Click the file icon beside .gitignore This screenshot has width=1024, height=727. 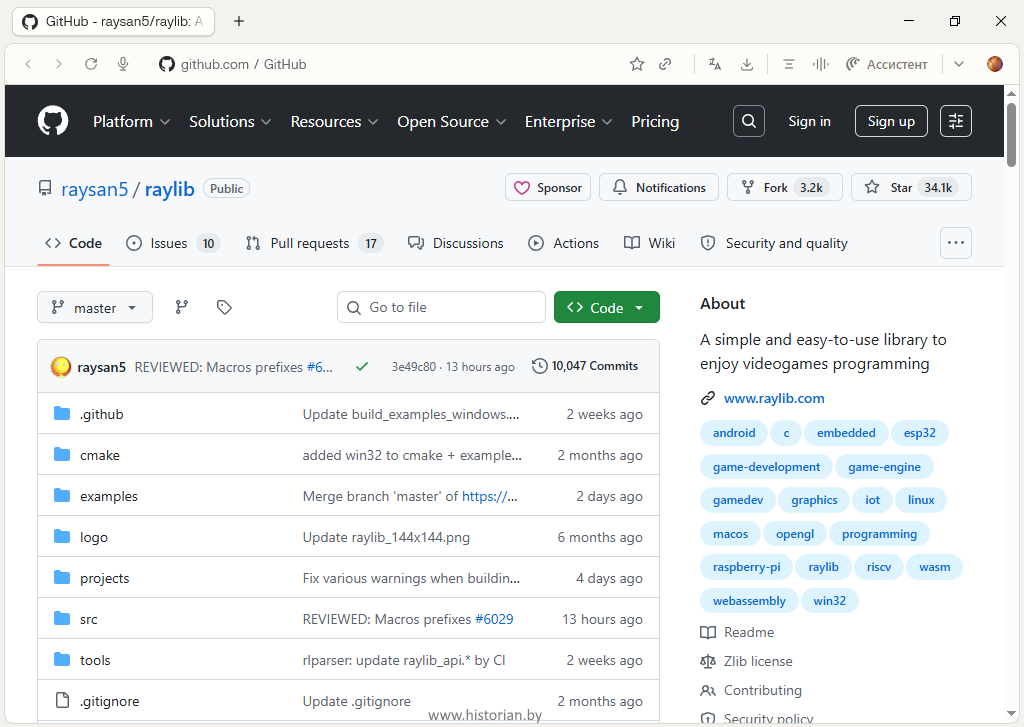click(62, 700)
